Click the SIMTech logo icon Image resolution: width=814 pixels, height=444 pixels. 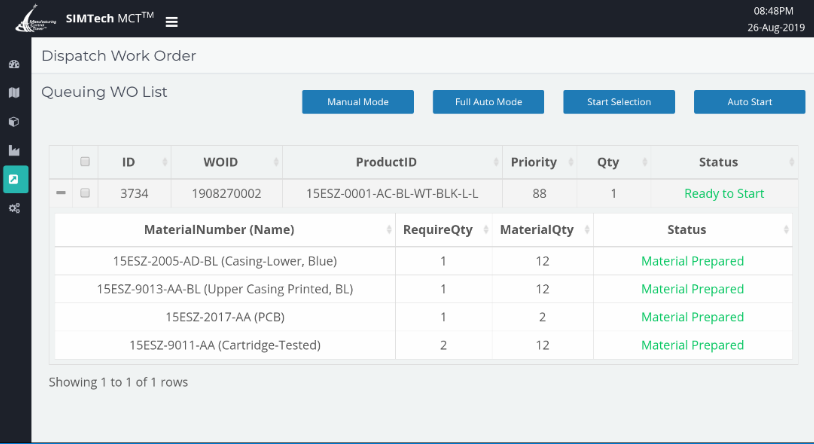click(x=35, y=19)
